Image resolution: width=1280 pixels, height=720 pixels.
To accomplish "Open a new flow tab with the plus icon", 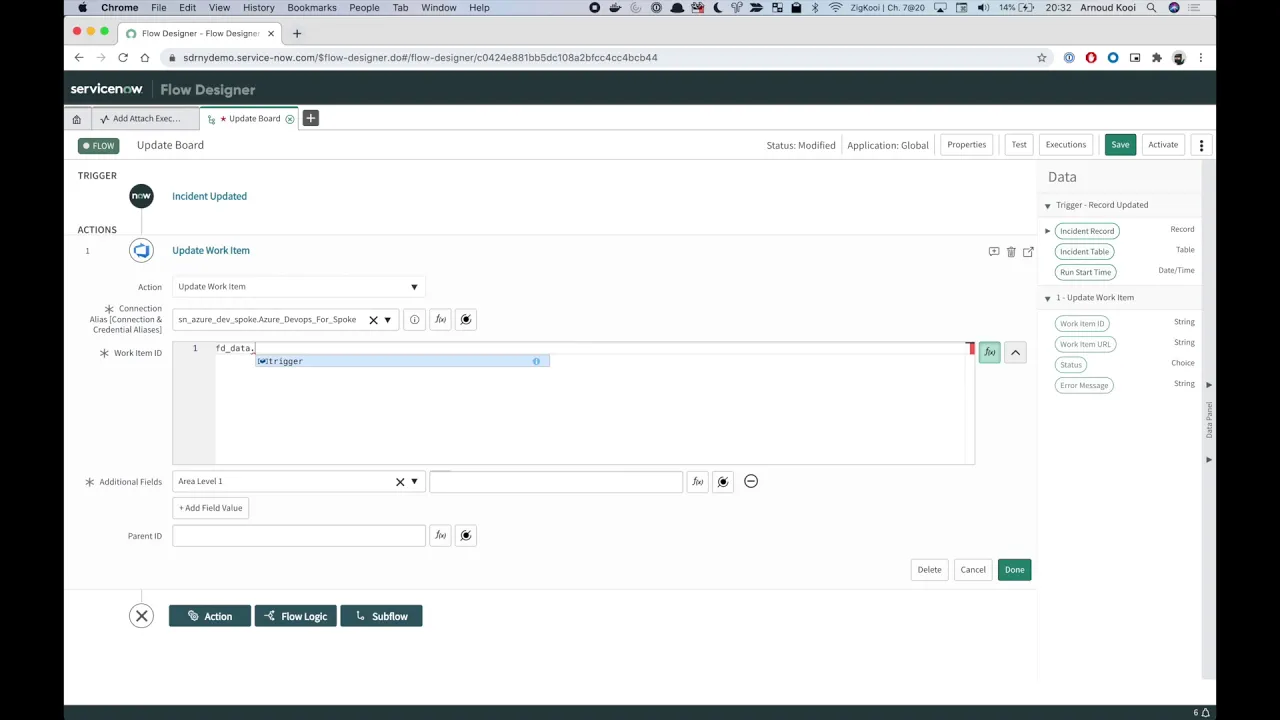I will click(310, 118).
